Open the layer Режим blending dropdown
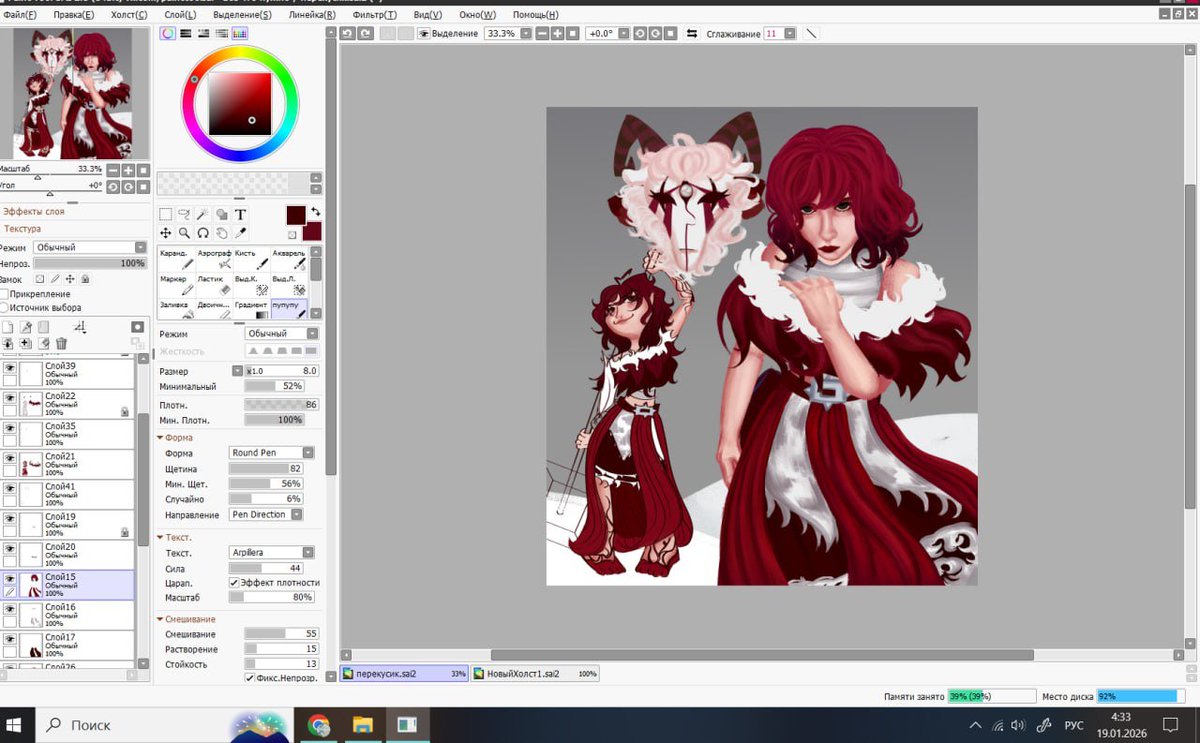 90,247
